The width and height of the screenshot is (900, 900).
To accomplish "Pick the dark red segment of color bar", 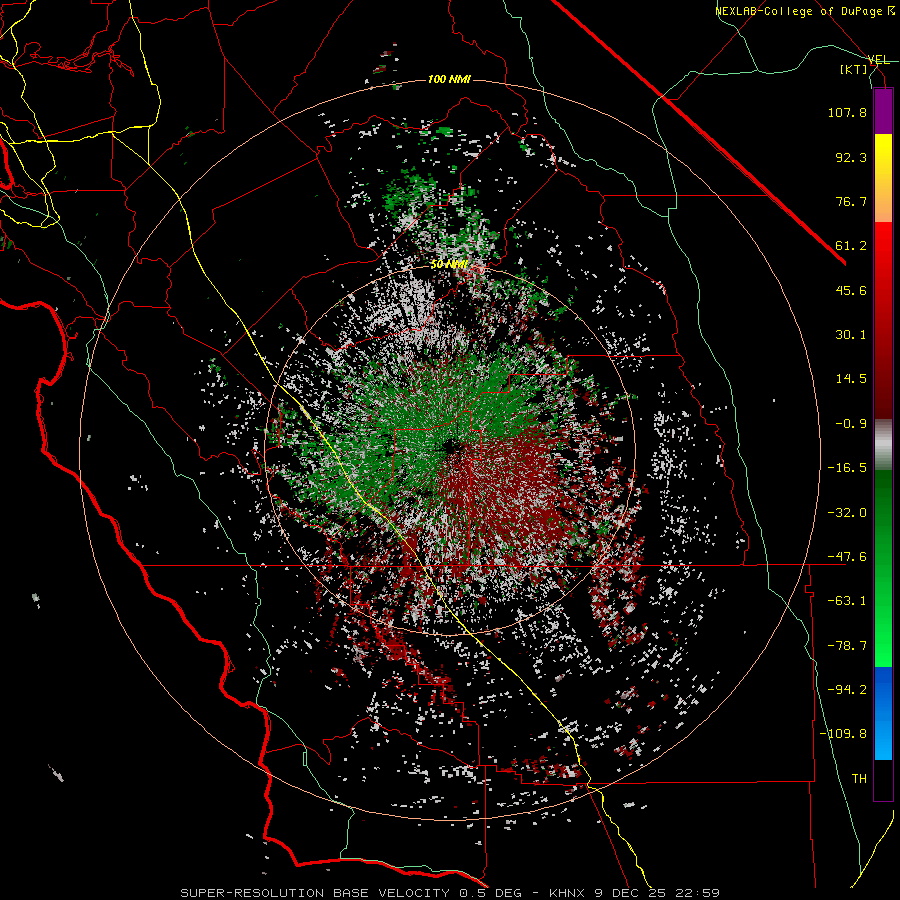I will point(883,320).
